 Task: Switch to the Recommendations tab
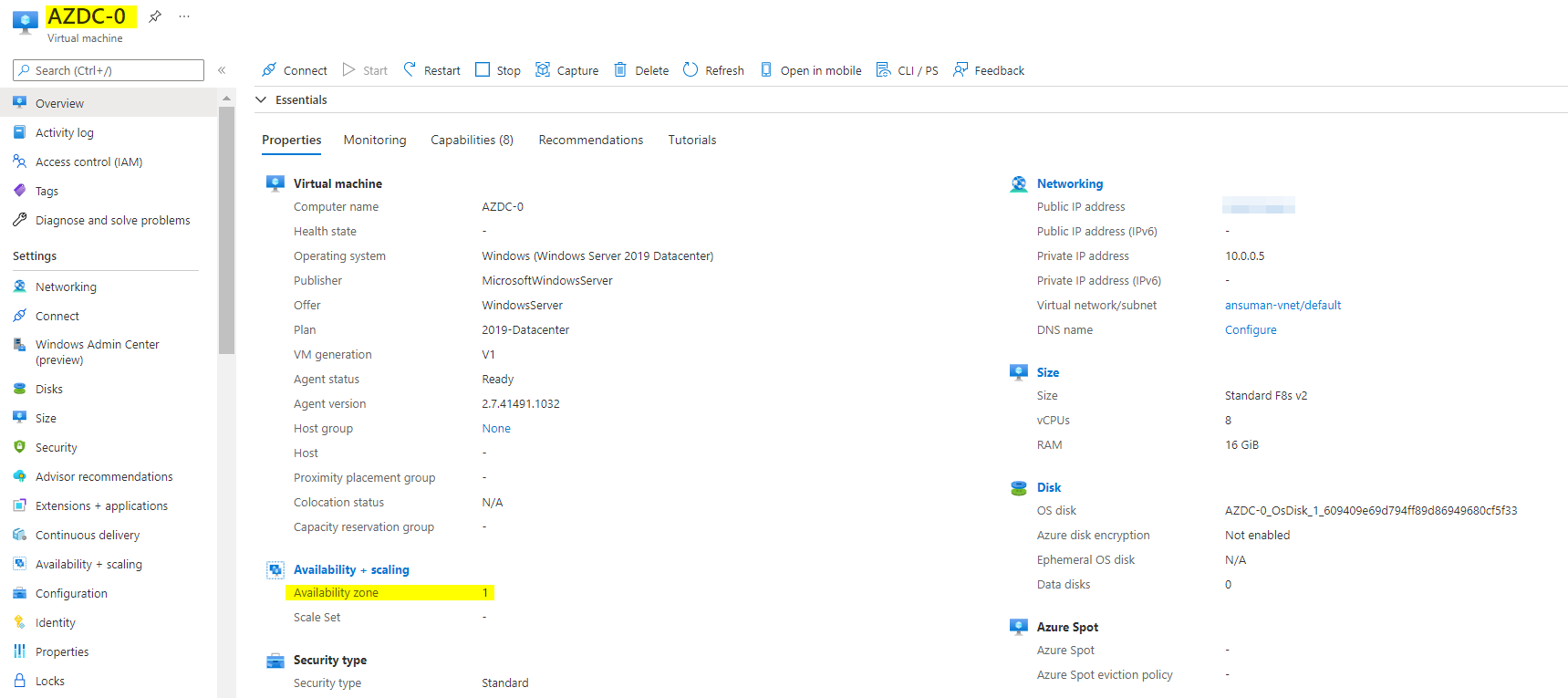tap(591, 140)
